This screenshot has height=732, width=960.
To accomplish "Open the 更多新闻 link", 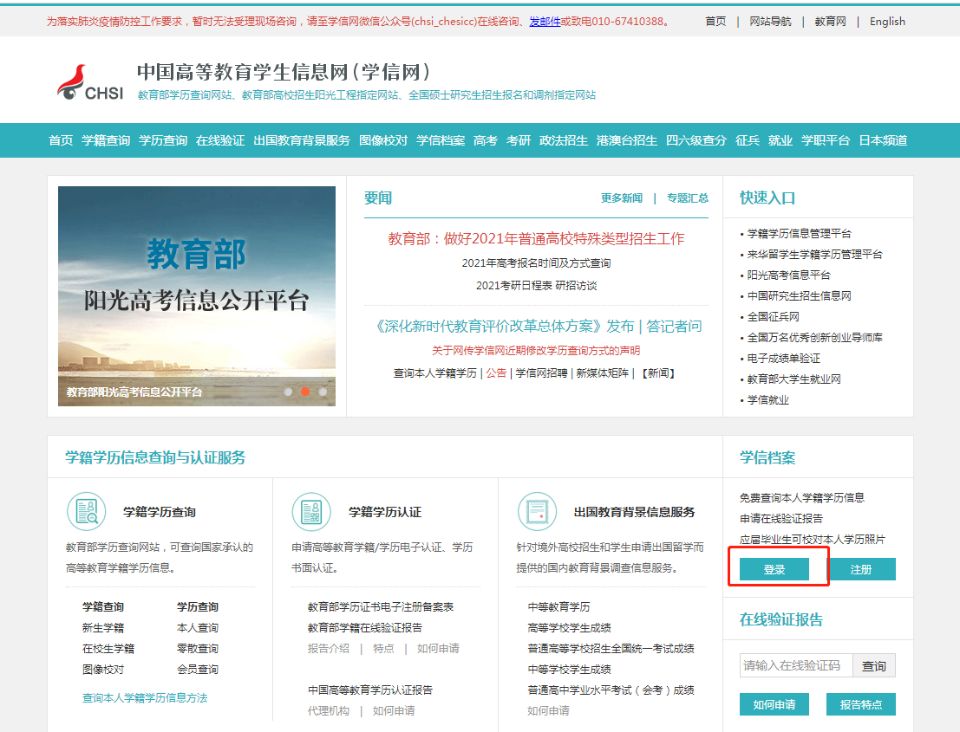I will pos(621,198).
